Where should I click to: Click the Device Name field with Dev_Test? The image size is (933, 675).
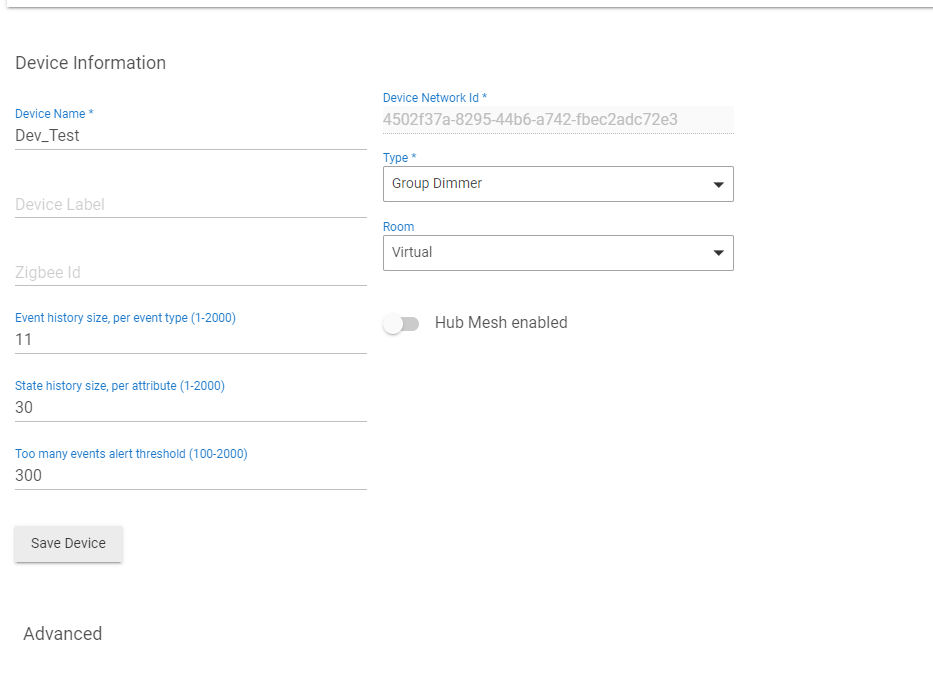(x=190, y=136)
